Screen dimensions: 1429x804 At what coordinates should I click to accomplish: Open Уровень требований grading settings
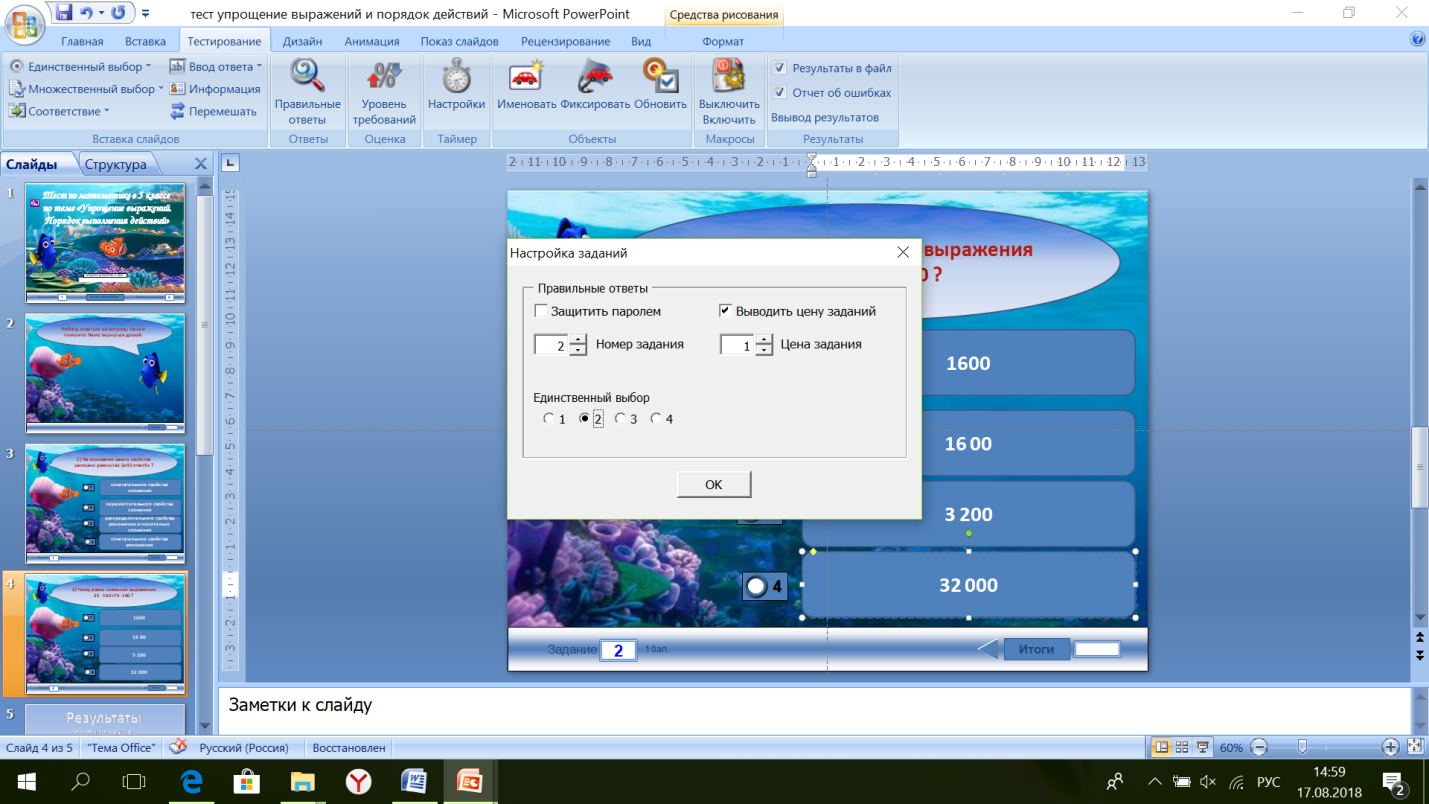click(x=384, y=92)
